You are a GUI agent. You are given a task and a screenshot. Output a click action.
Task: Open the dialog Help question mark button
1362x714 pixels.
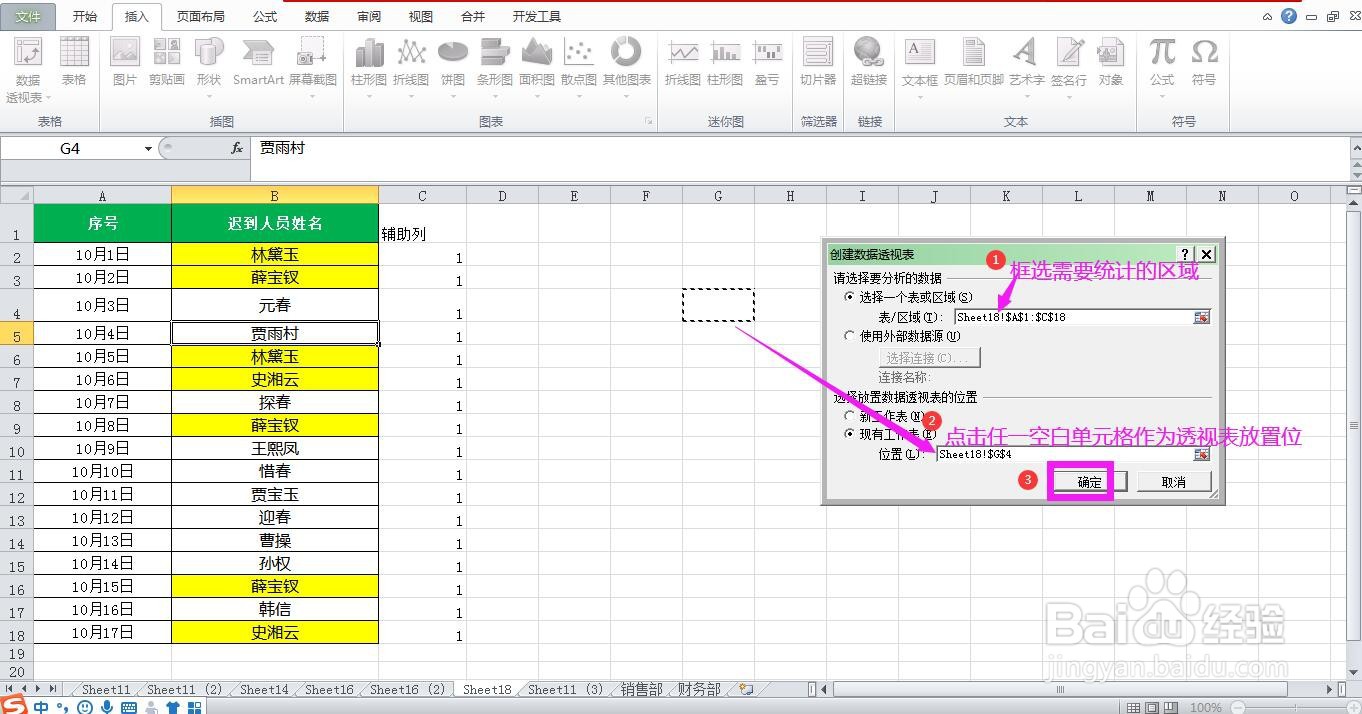1186,255
